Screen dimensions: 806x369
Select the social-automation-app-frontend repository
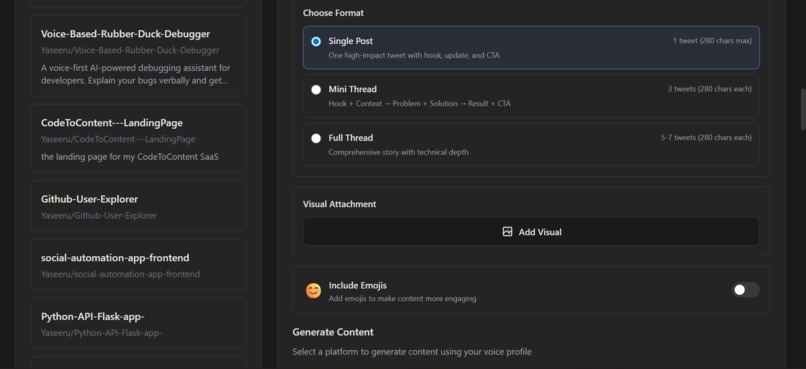(138, 265)
